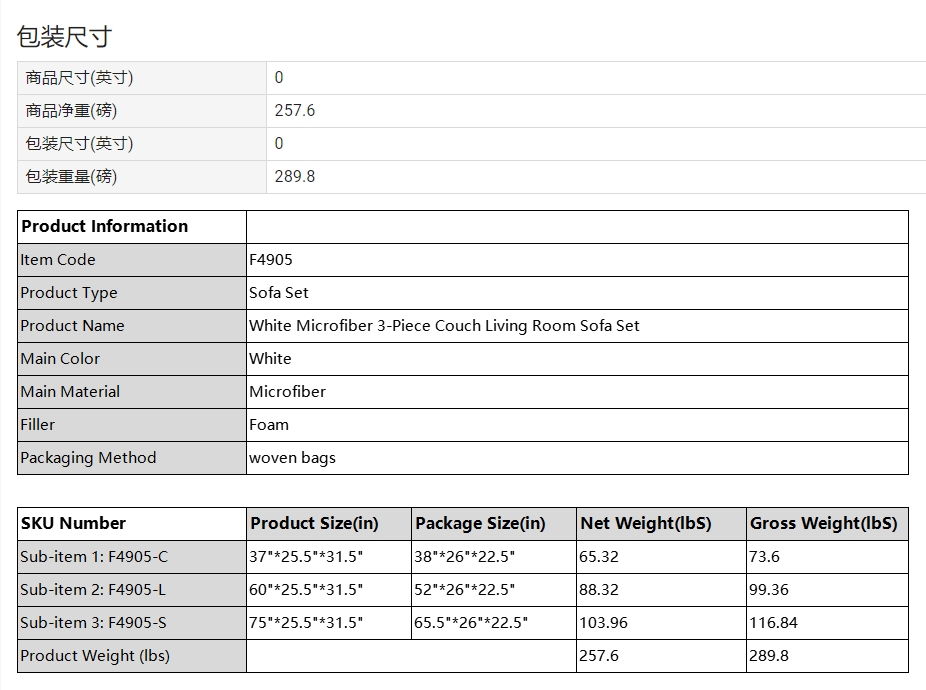Click the Product Size(in) column header

coord(314,523)
